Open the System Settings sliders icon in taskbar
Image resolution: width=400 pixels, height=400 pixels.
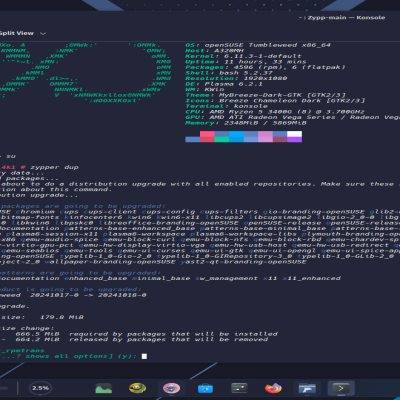[x=239, y=388]
